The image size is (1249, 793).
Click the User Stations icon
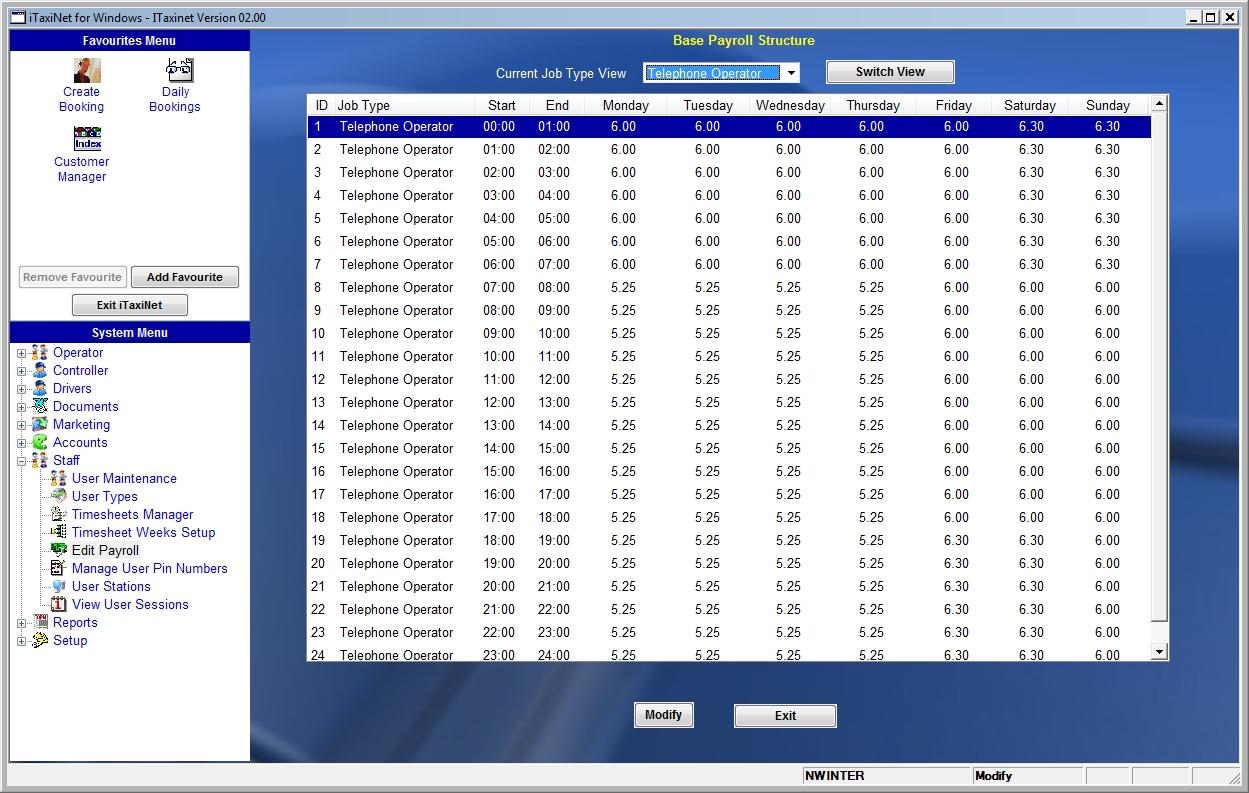pyautogui.click(x=58, y=587)
